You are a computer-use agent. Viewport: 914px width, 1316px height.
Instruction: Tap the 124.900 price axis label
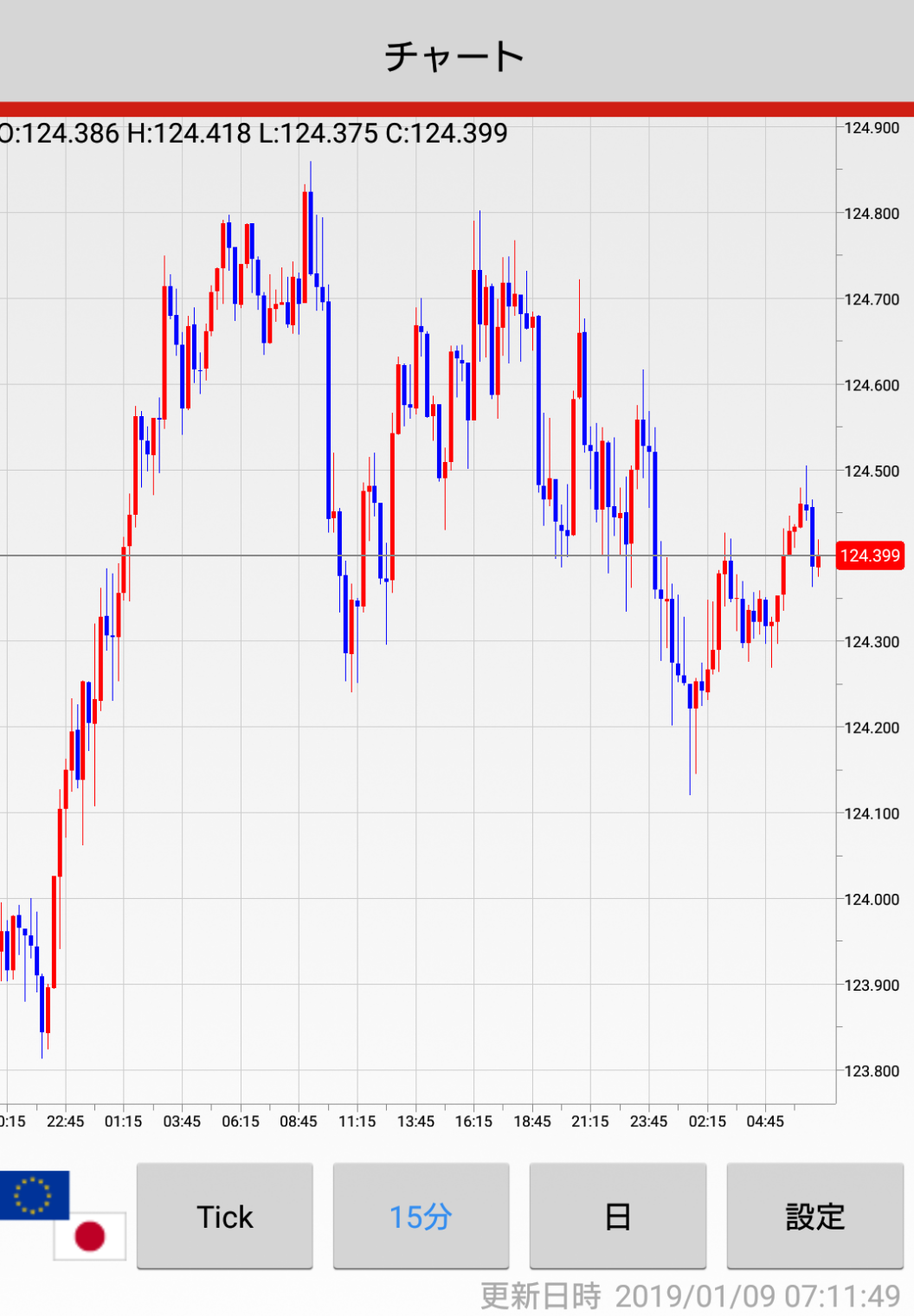coord(872,128)
